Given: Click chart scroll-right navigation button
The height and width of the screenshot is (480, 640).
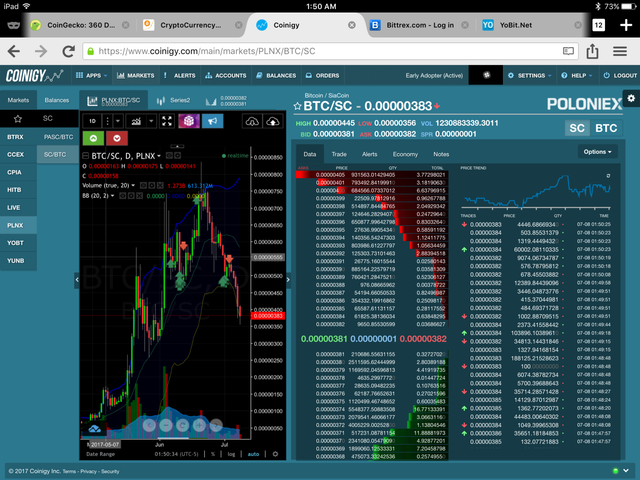Looking at the screenshot, I should (216, 425).
